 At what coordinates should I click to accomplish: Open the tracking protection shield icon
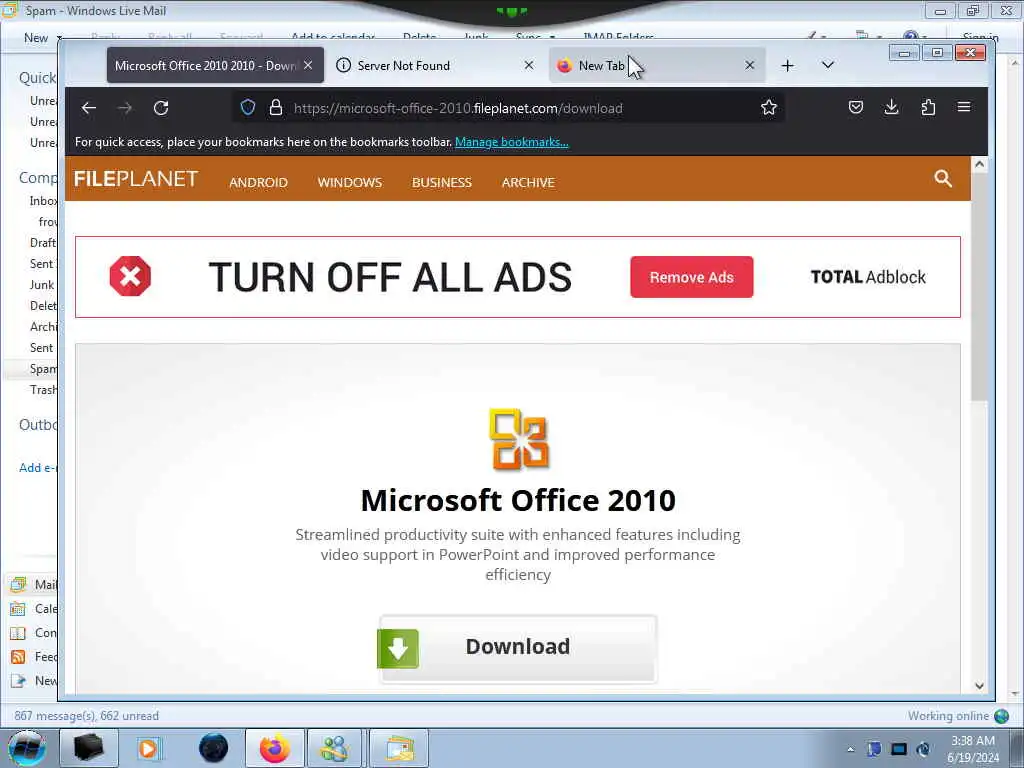point(248,107)
